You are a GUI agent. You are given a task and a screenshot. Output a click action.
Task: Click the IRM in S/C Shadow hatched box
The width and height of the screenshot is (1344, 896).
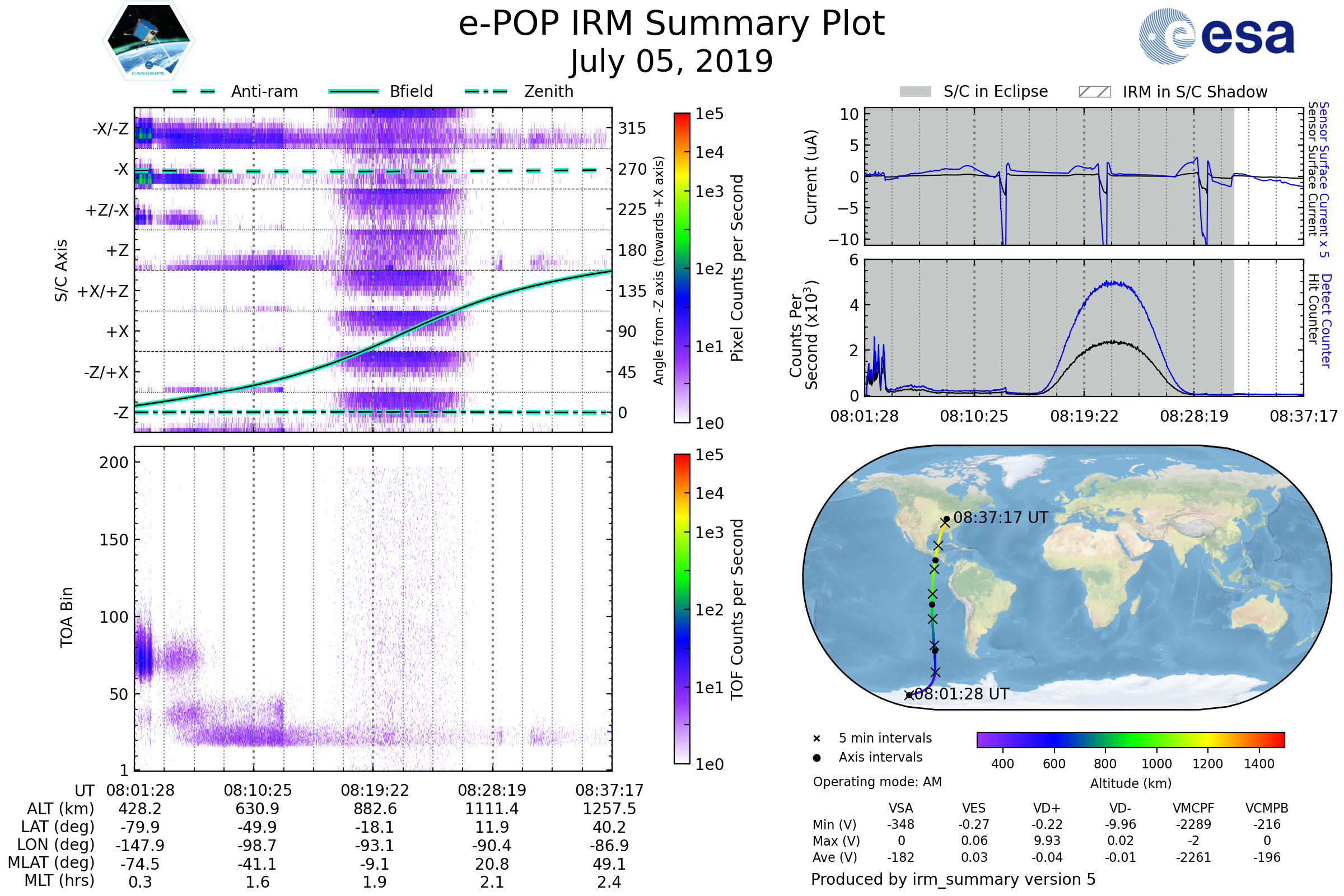[1094, 92]
